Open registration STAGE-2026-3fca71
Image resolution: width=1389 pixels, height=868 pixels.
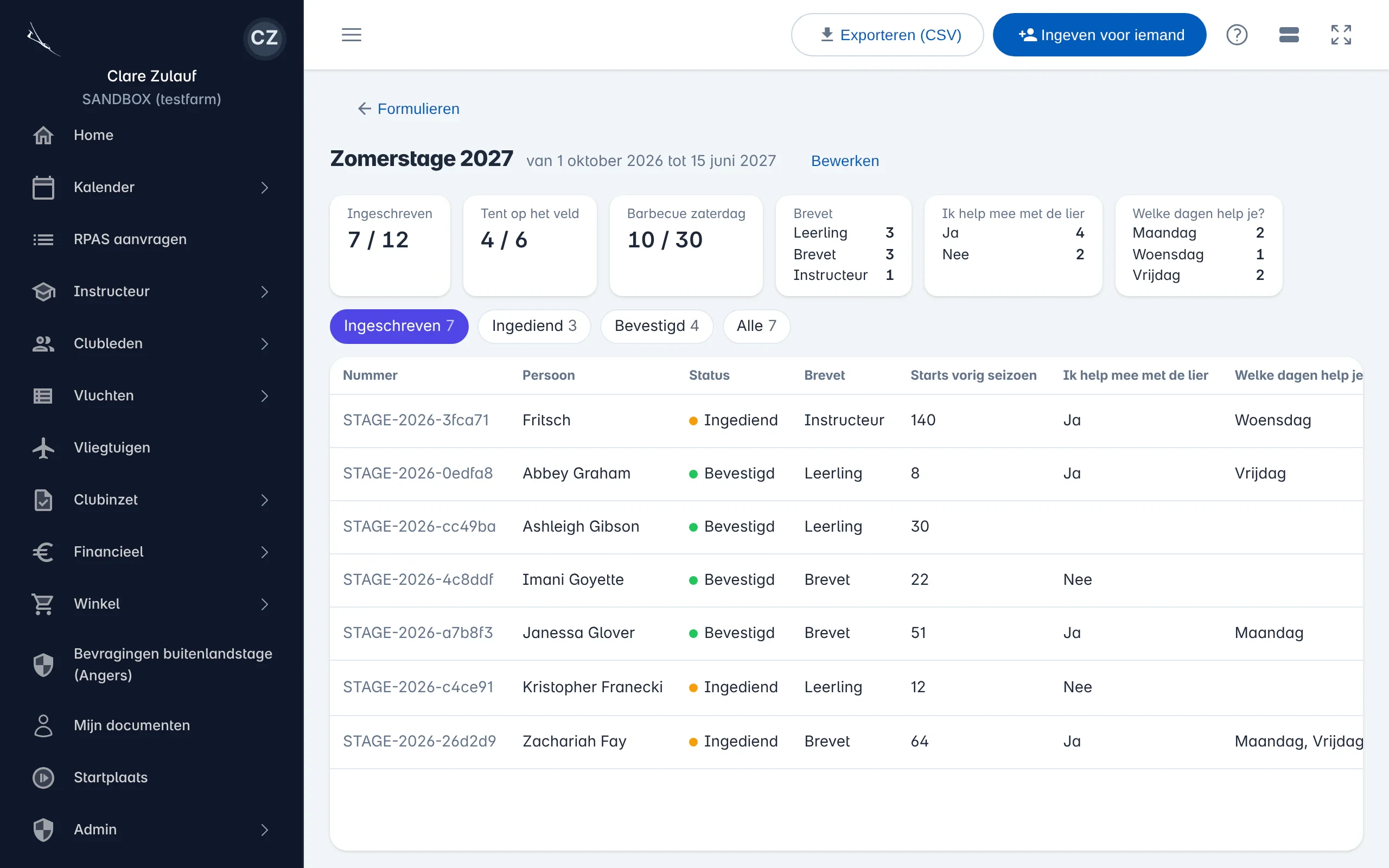(416, 420)
